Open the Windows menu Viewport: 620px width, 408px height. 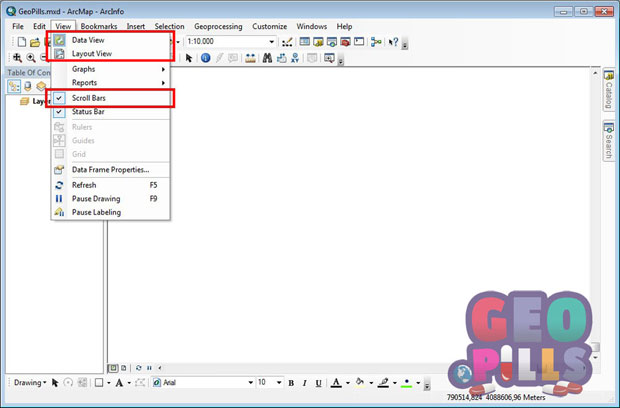tap(312, 26)
